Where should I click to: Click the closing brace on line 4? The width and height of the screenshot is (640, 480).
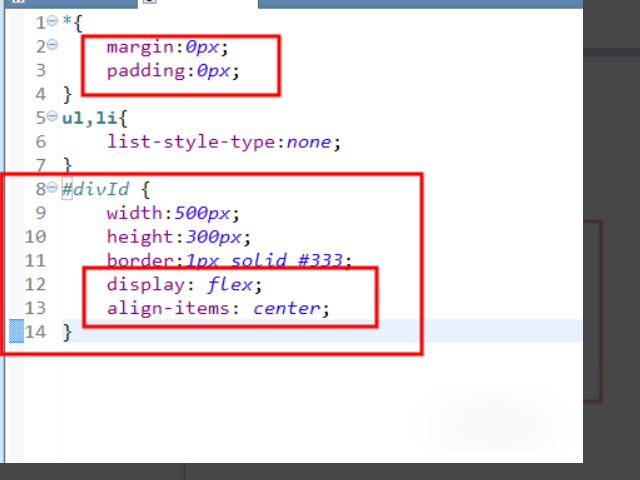[67, 95]
